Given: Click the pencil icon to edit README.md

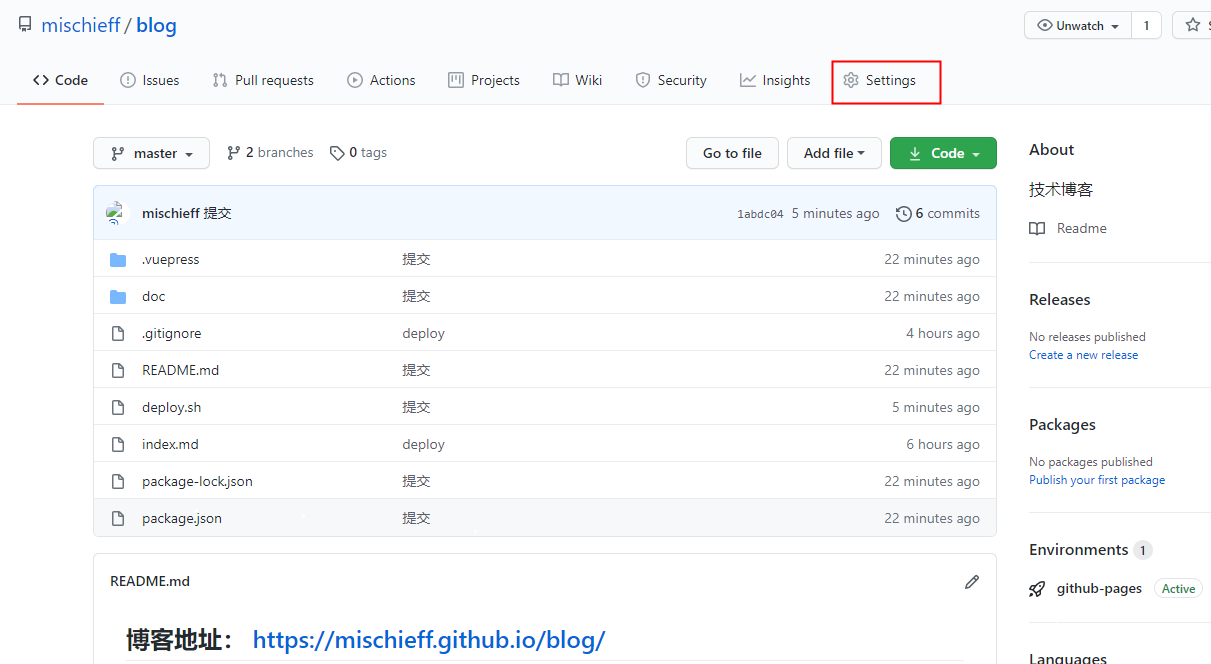Looking at the screenshot, I should [x=971, y=582].
